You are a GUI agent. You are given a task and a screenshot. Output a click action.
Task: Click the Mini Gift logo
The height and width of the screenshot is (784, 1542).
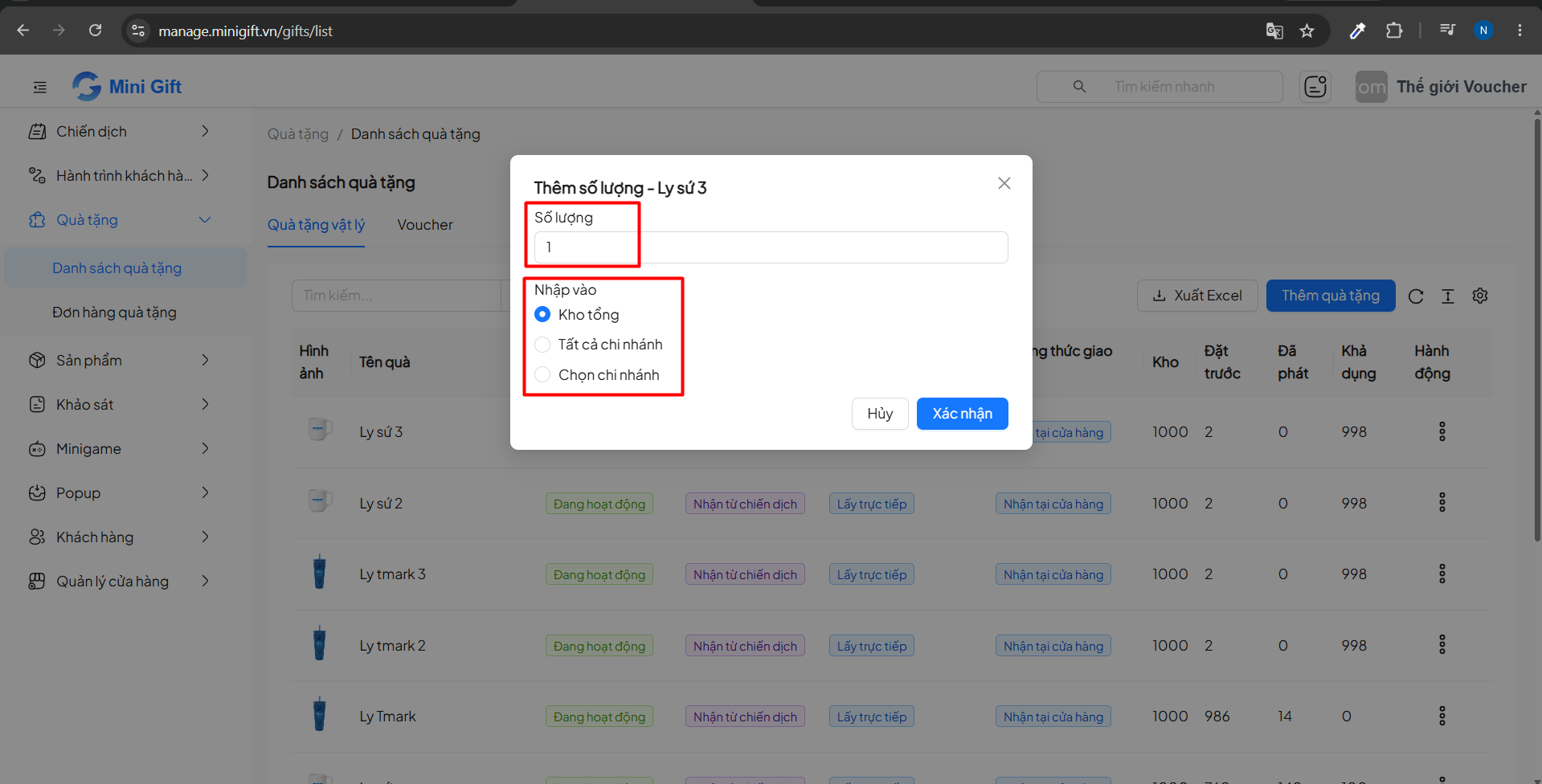[128, 86]
